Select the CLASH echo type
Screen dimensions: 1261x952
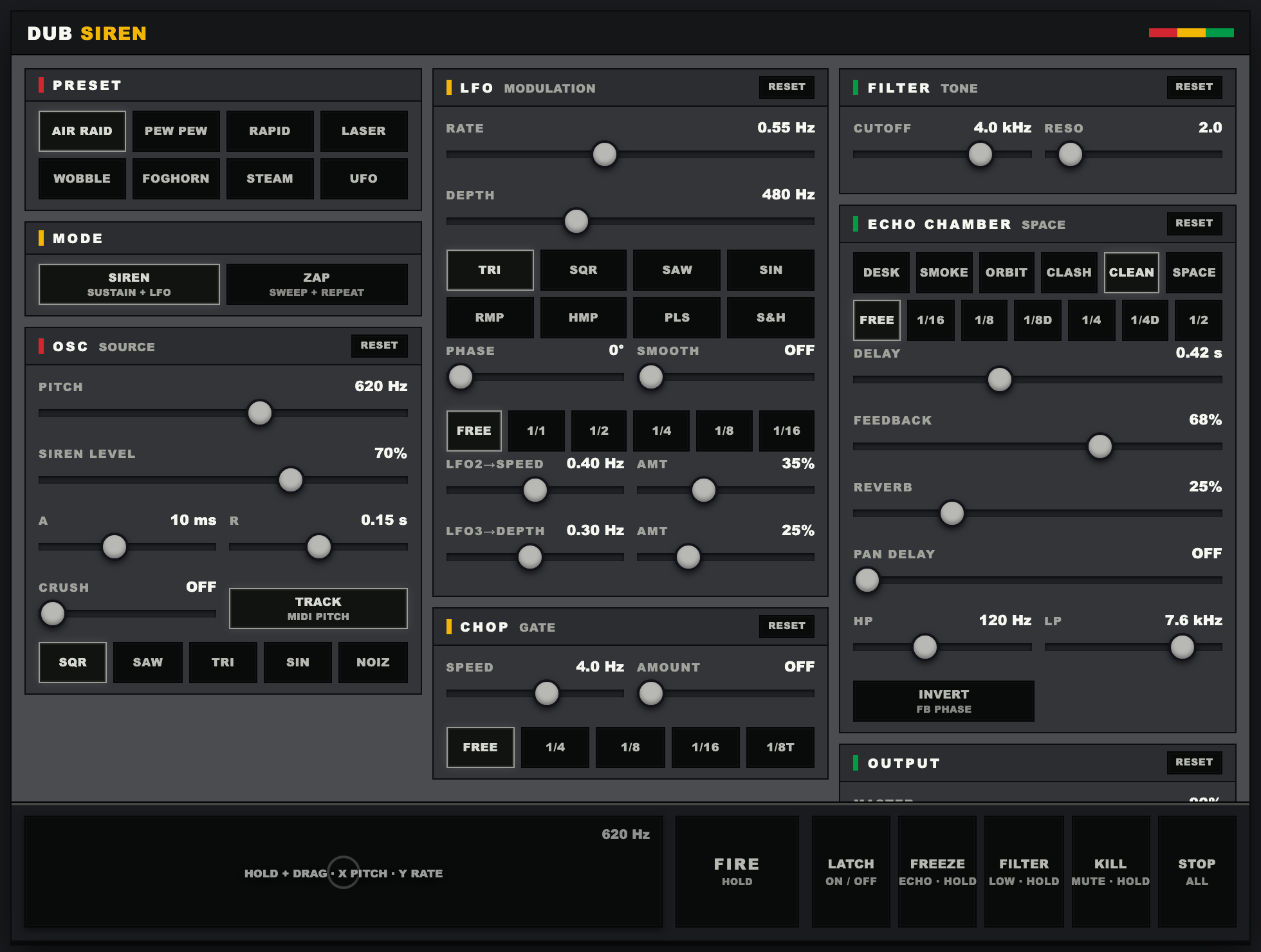(1069, 273)
